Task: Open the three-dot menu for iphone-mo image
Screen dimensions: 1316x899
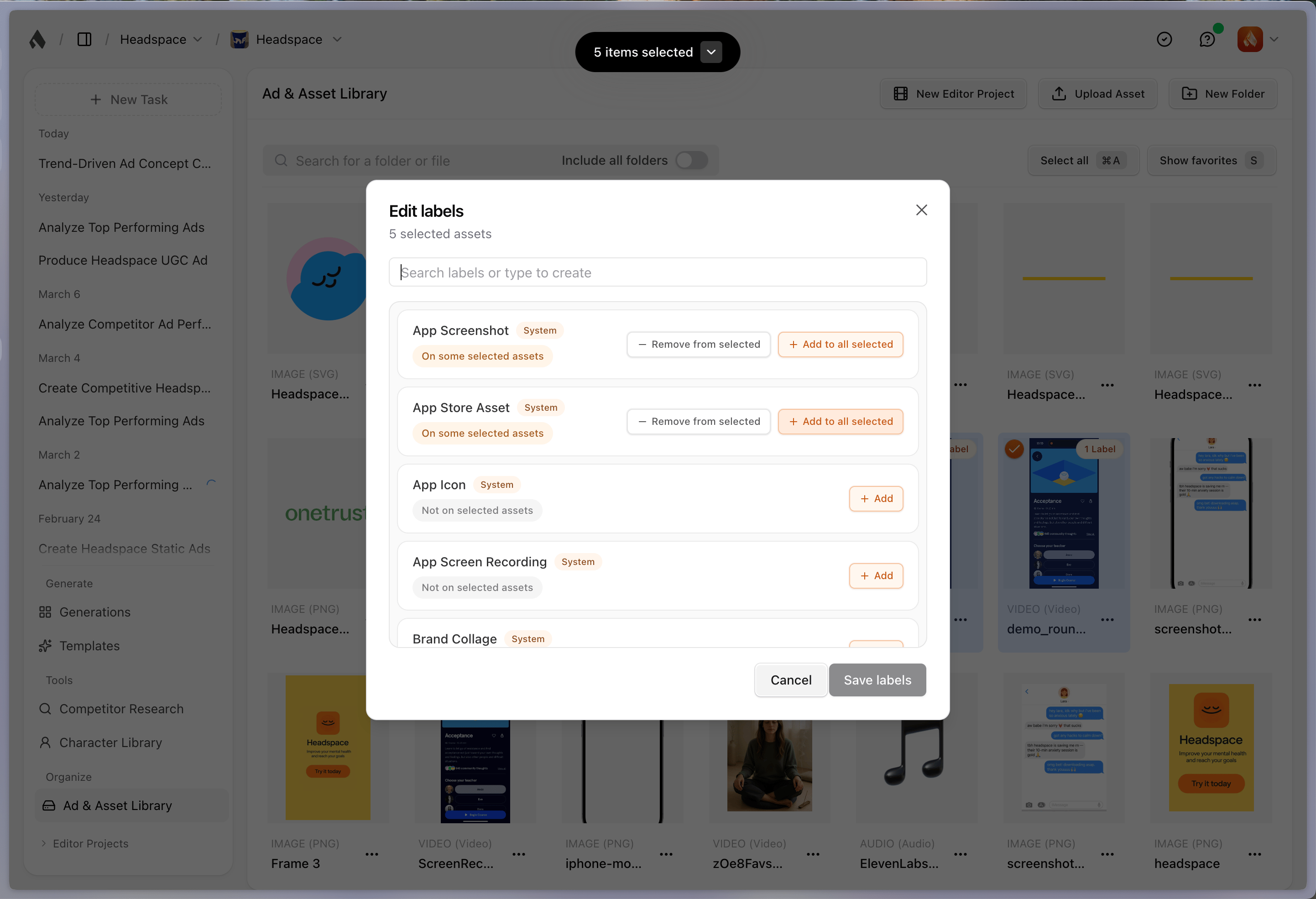Action: click(666, 854)
